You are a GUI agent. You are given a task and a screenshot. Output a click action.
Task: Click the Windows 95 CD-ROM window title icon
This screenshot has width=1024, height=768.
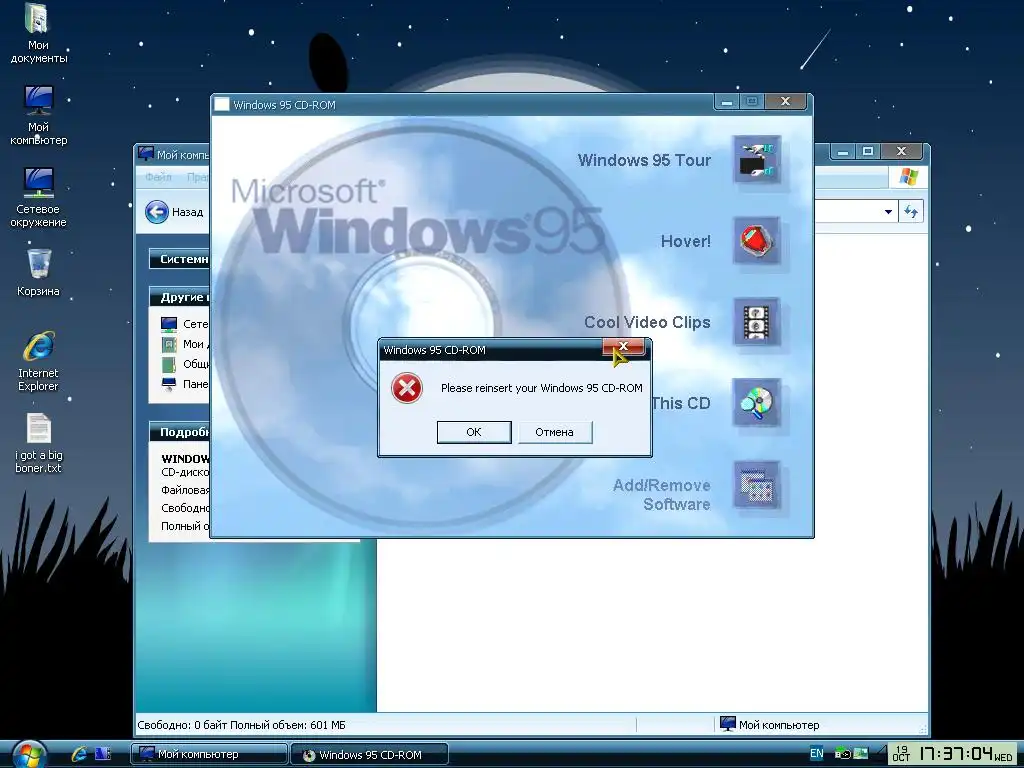[x=222, y=104]
